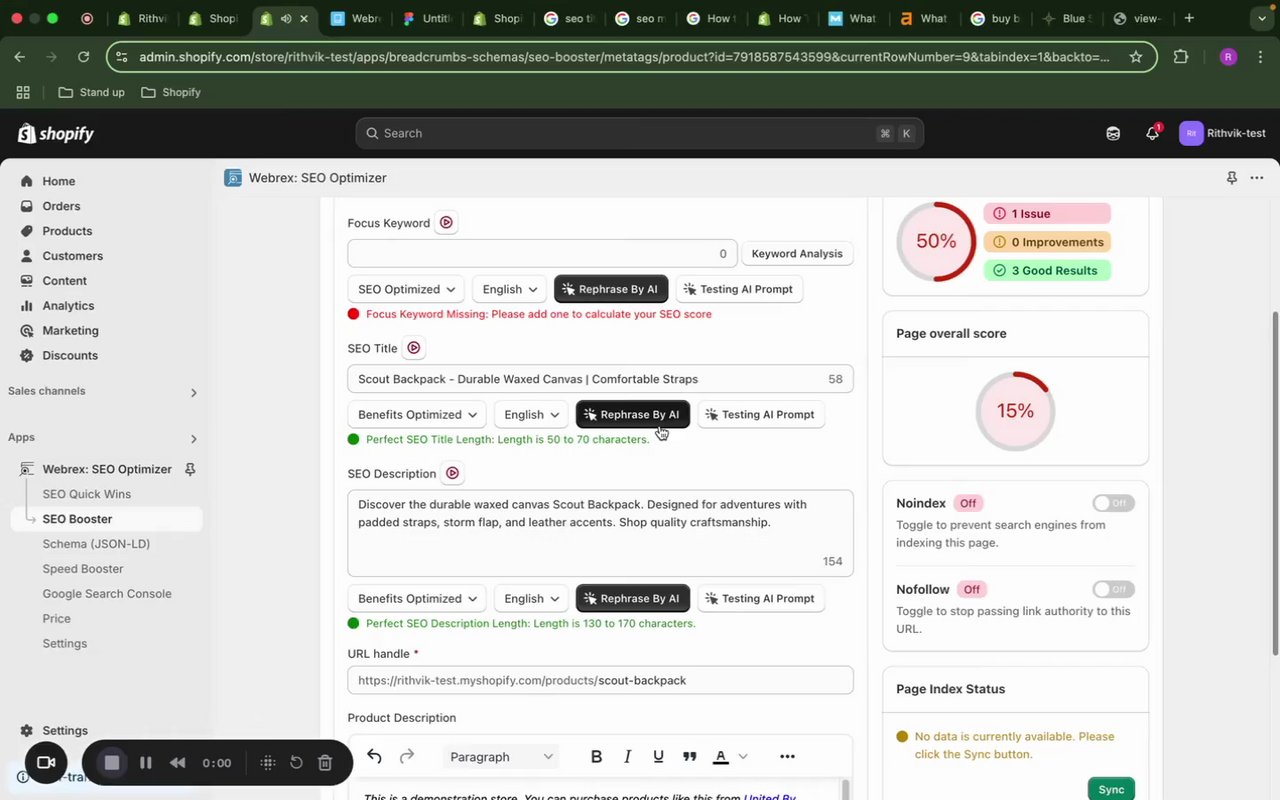Image resolution: width=1280 pixels, height=800 pixels.
Task: Open more editor tools ellipsis
Action: [x=788, y=757]
